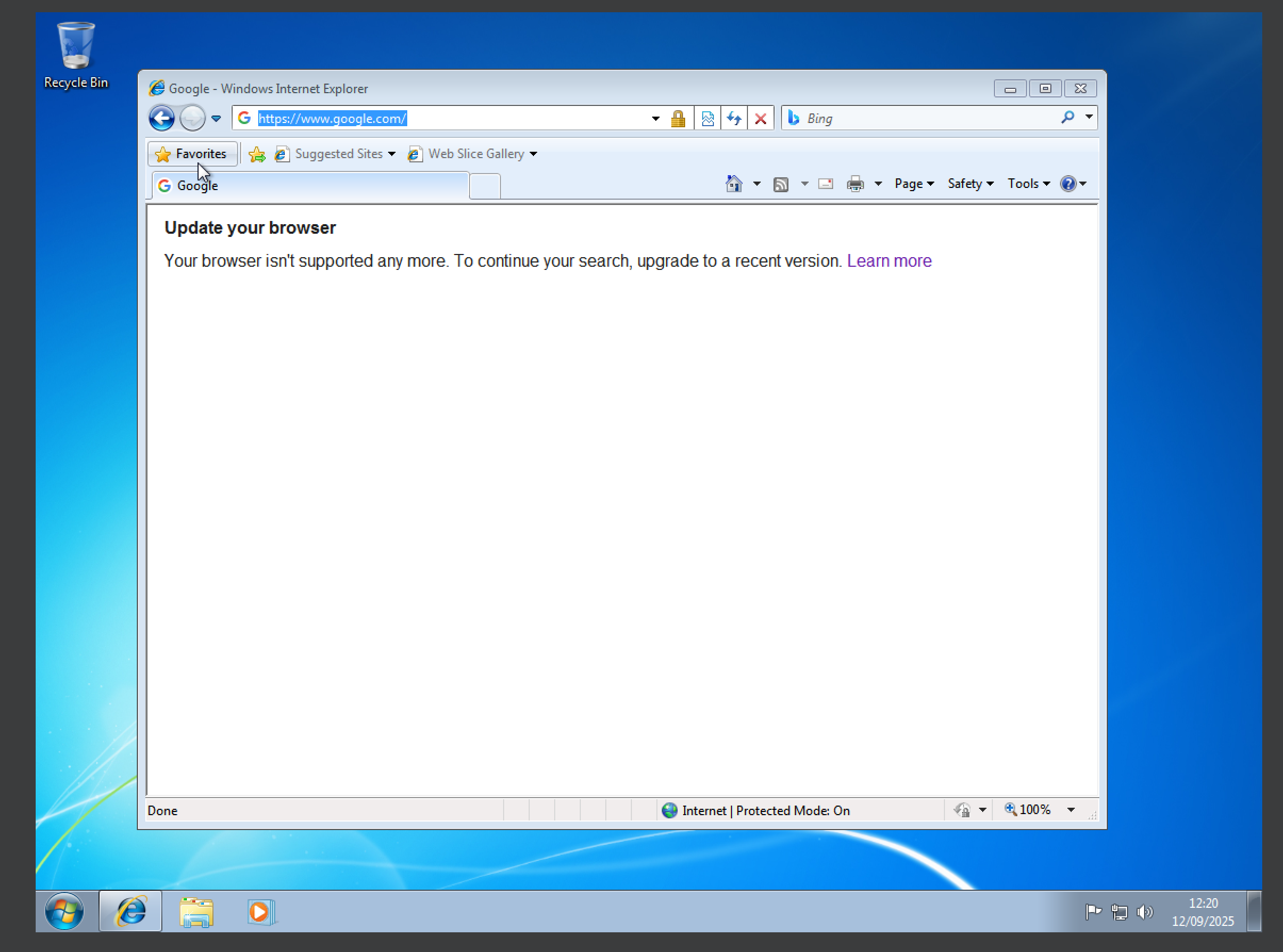
Task: Open the Help question mark icon
Action: point(1068,183)
